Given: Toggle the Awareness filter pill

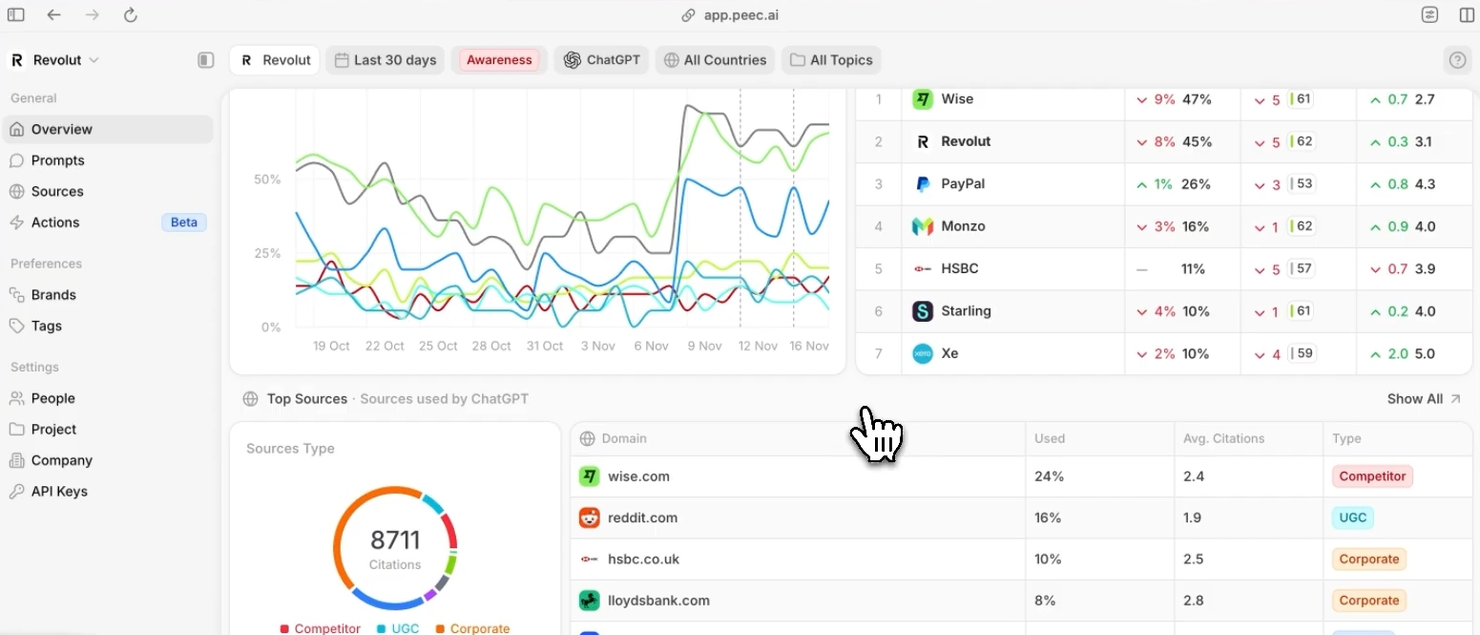Looking at the screenshot, I should point(499,60).
